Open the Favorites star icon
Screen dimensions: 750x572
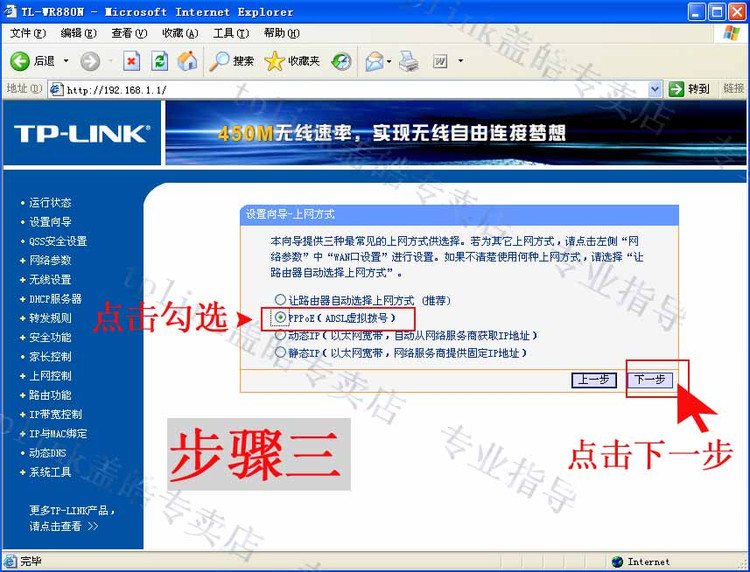coord(275,61)
